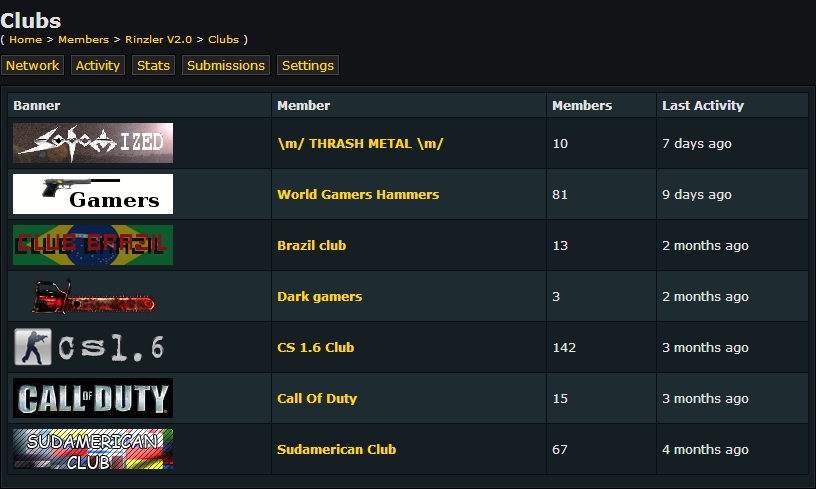Click the CS 1.6 Club link
The height and width of the screenshot is (489, 816).
coord(315,348)
